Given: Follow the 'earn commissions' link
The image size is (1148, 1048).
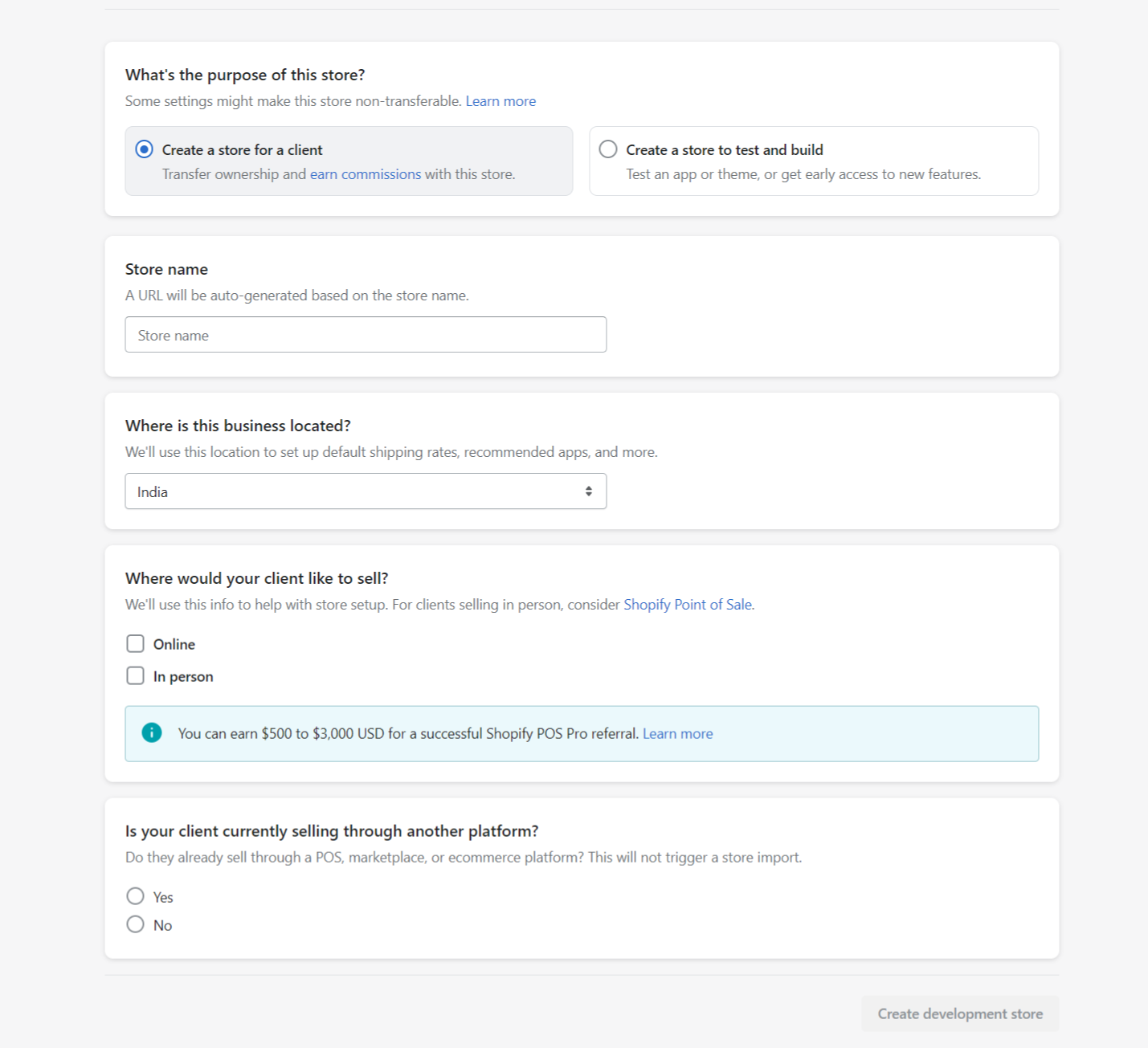Looking at the screenshot, I should click(366, 174).
